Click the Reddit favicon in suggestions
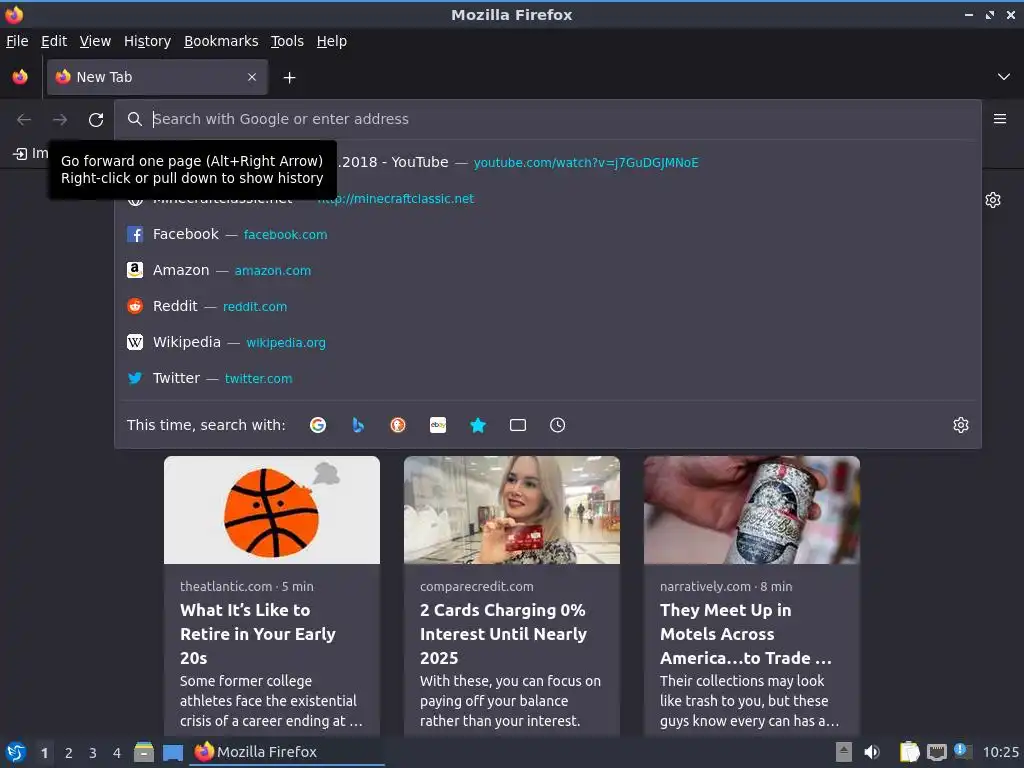 coord(135,306)
